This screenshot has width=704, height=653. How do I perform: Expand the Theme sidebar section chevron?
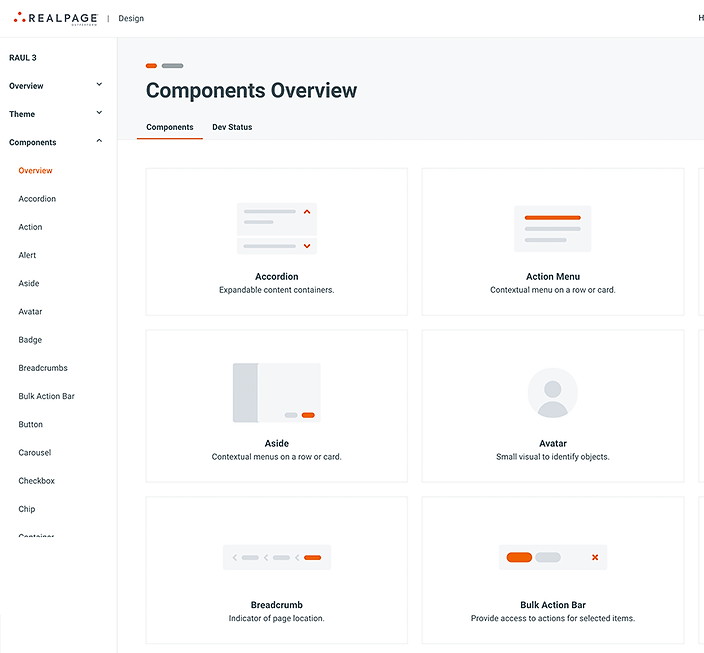(99, 113)
